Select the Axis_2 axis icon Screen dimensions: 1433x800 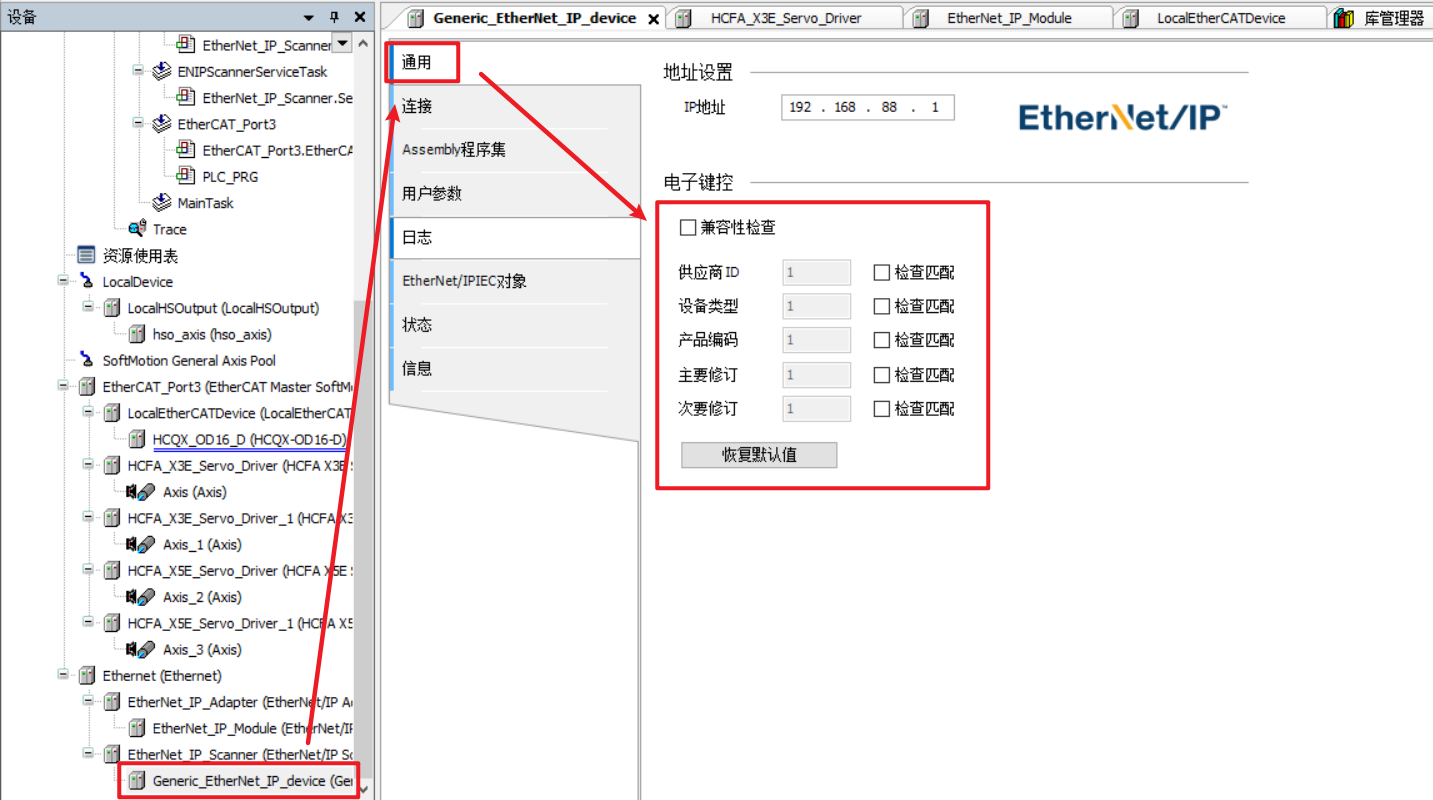tap(140, 597)
